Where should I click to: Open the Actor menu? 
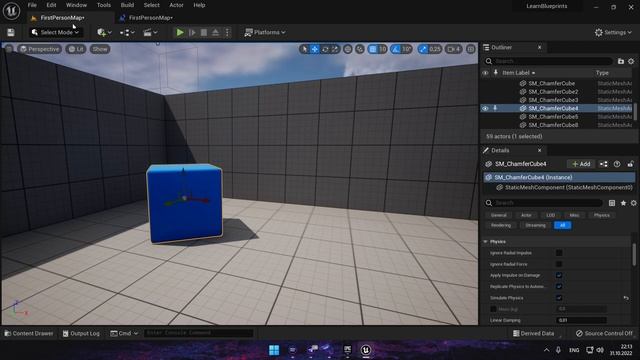pyautogui.click(x=176, y=5)
